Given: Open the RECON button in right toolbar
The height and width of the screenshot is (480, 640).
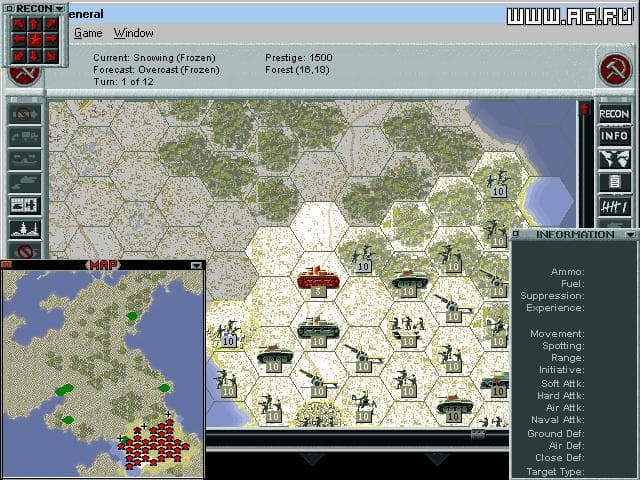Looking at the screenshot, I should point(614,114).
